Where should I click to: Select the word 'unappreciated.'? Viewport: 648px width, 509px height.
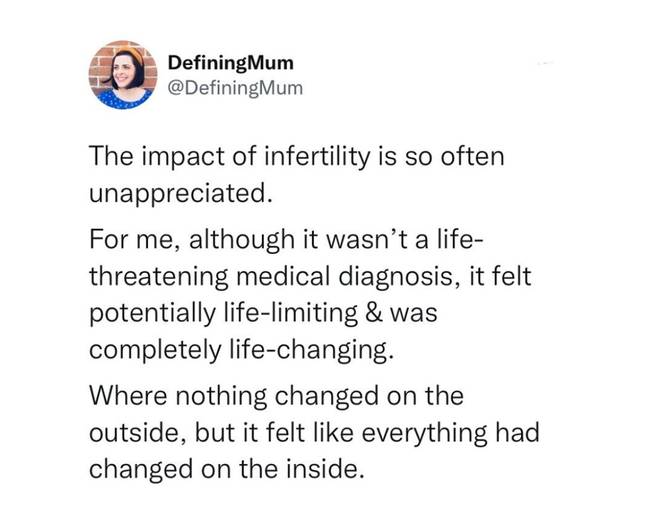click(181, 193)
